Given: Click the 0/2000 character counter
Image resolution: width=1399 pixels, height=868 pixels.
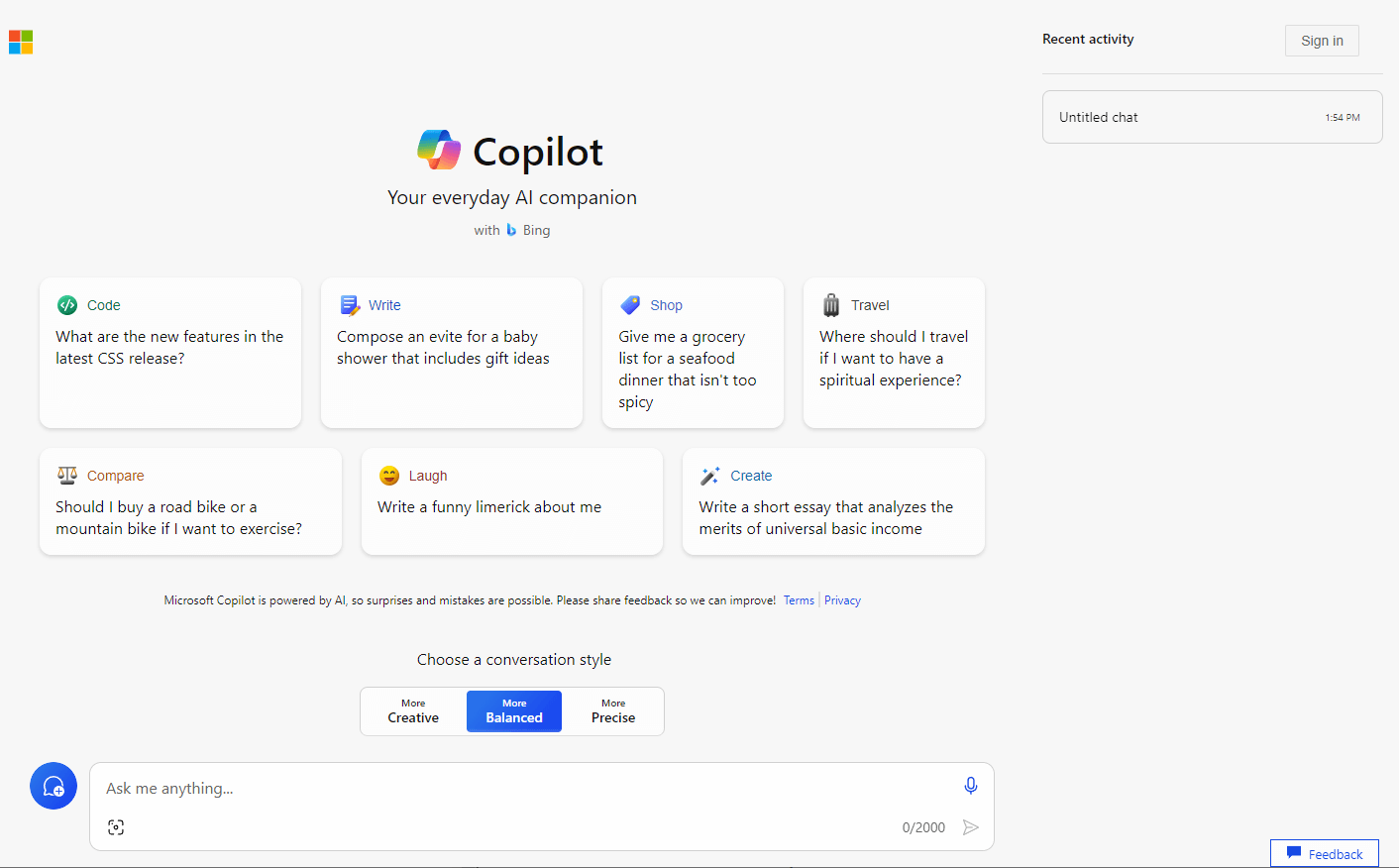Looking at the screenshot, I should tap(923, 827).
